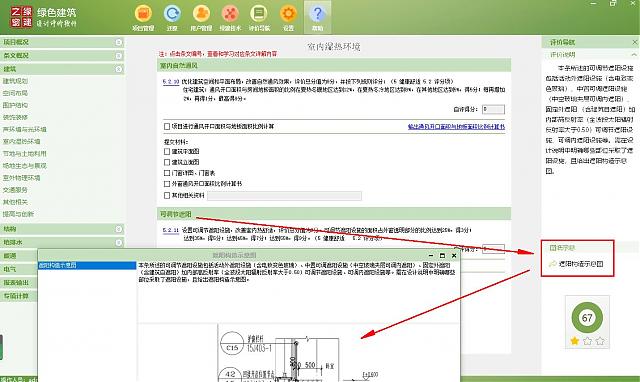The height and width of the screenshot is (382, 640).
Task: Click 输出通风开口面积与地板面积比例计算书 link
Action: coord(456,127)
